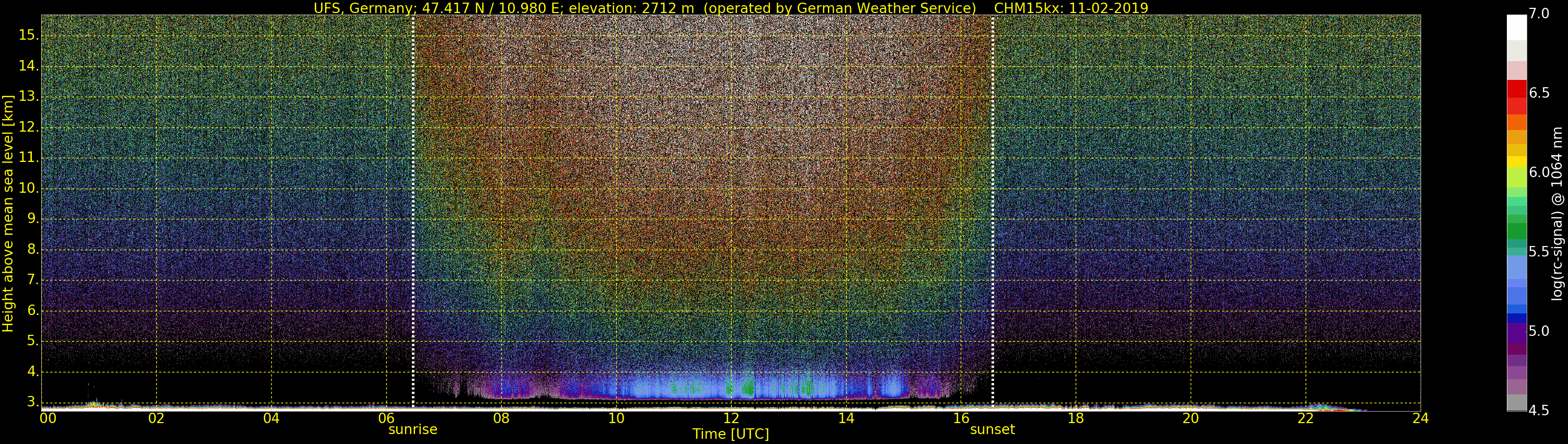Click the y-axis tick label '9.'
Image resolution: width=1568 pixels, height=444 pixels.
pyautogui.click(x=32, y=219)
